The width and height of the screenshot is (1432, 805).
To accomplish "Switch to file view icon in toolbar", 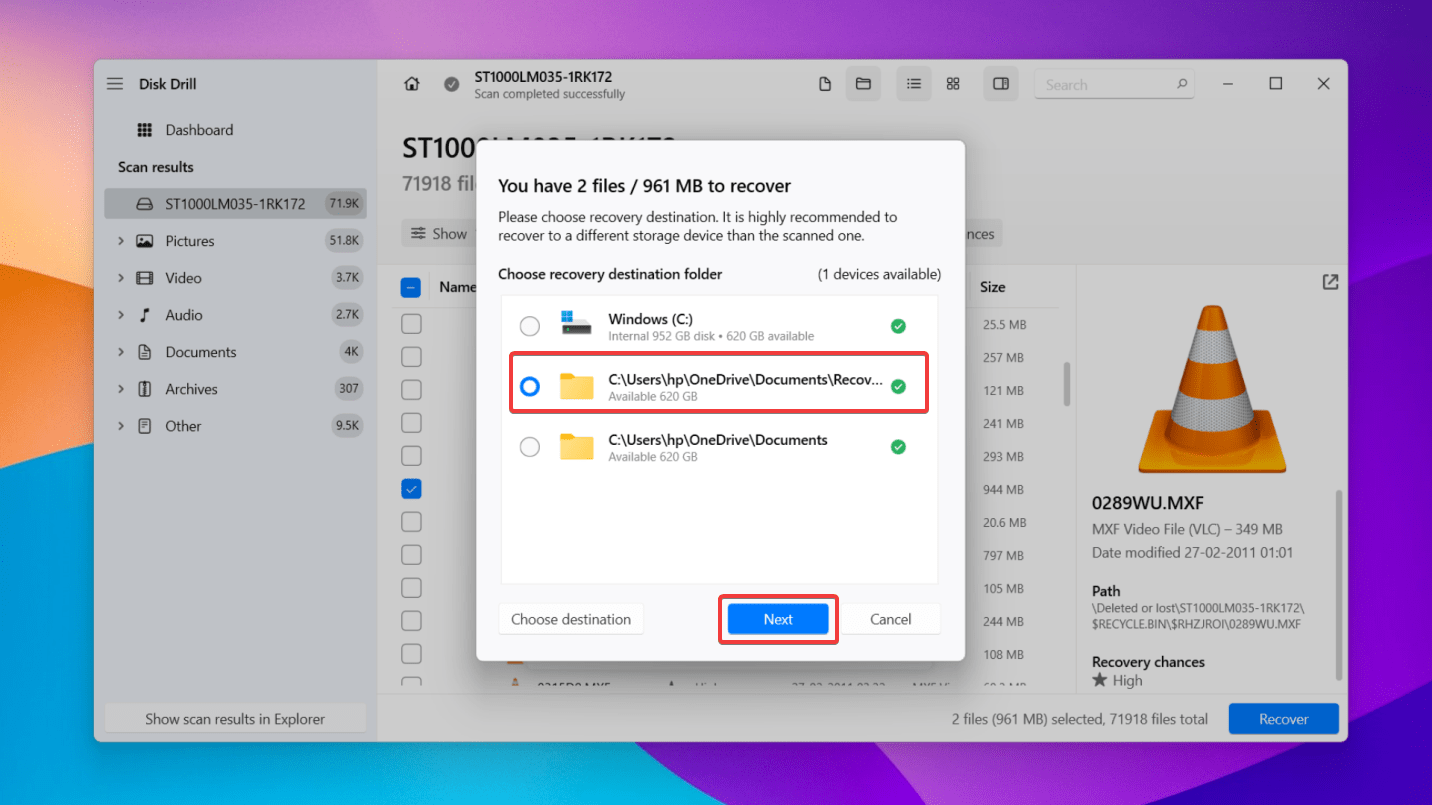I will [x=825, y=84].
